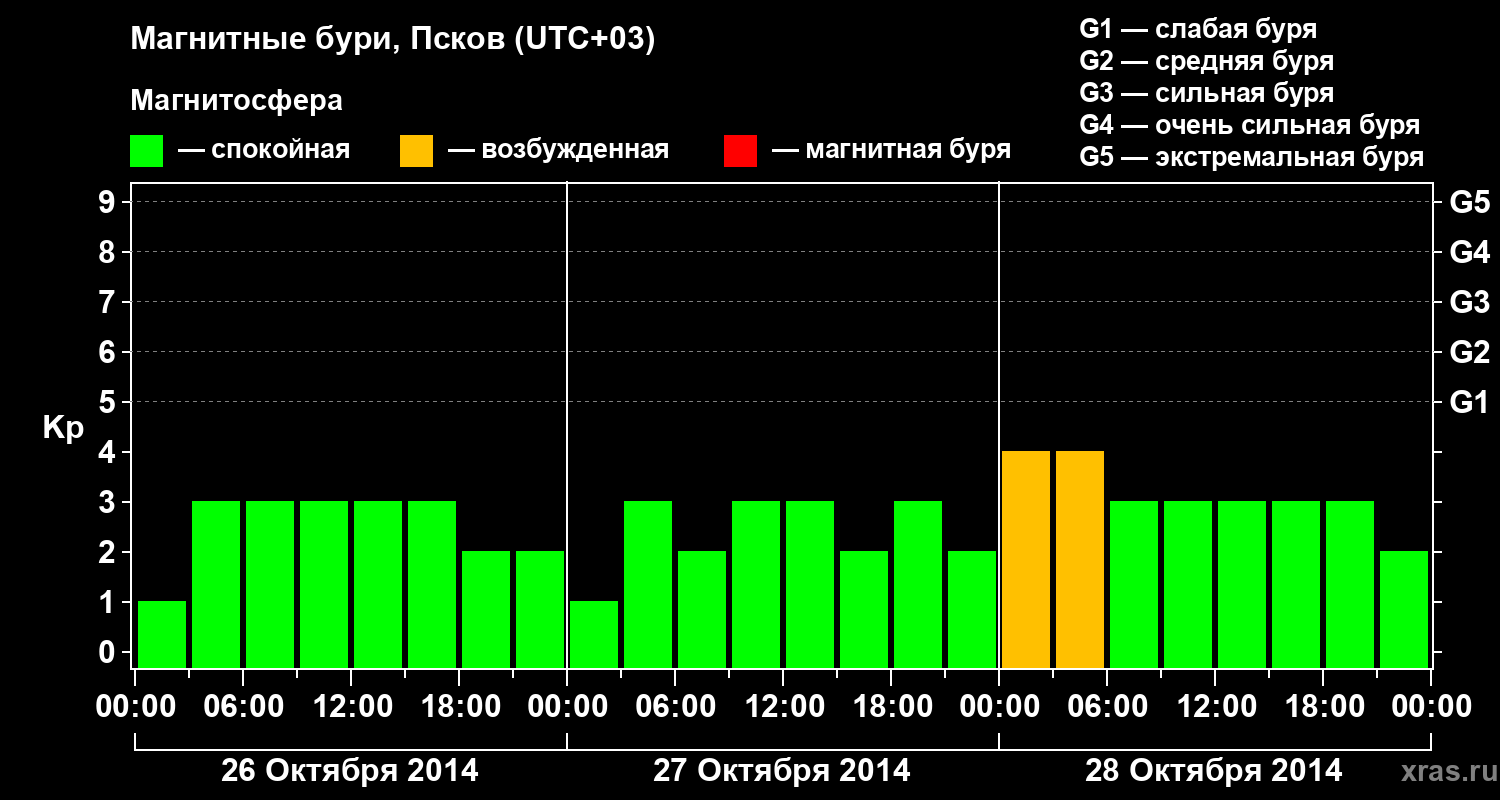
Task: Click the '00:00' label between 27 and 28 October
Action: click(999, 706)
